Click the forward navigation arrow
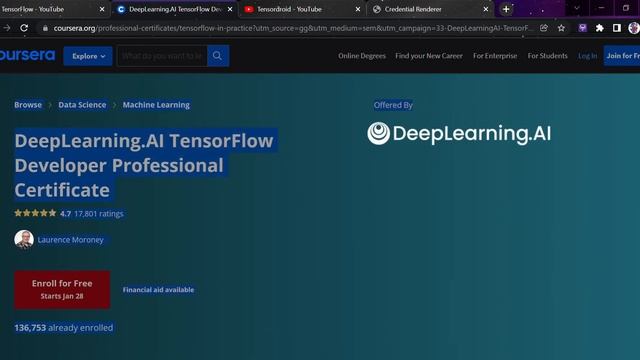This screenshot has width=640, height=360. click(x=7, y=28)
